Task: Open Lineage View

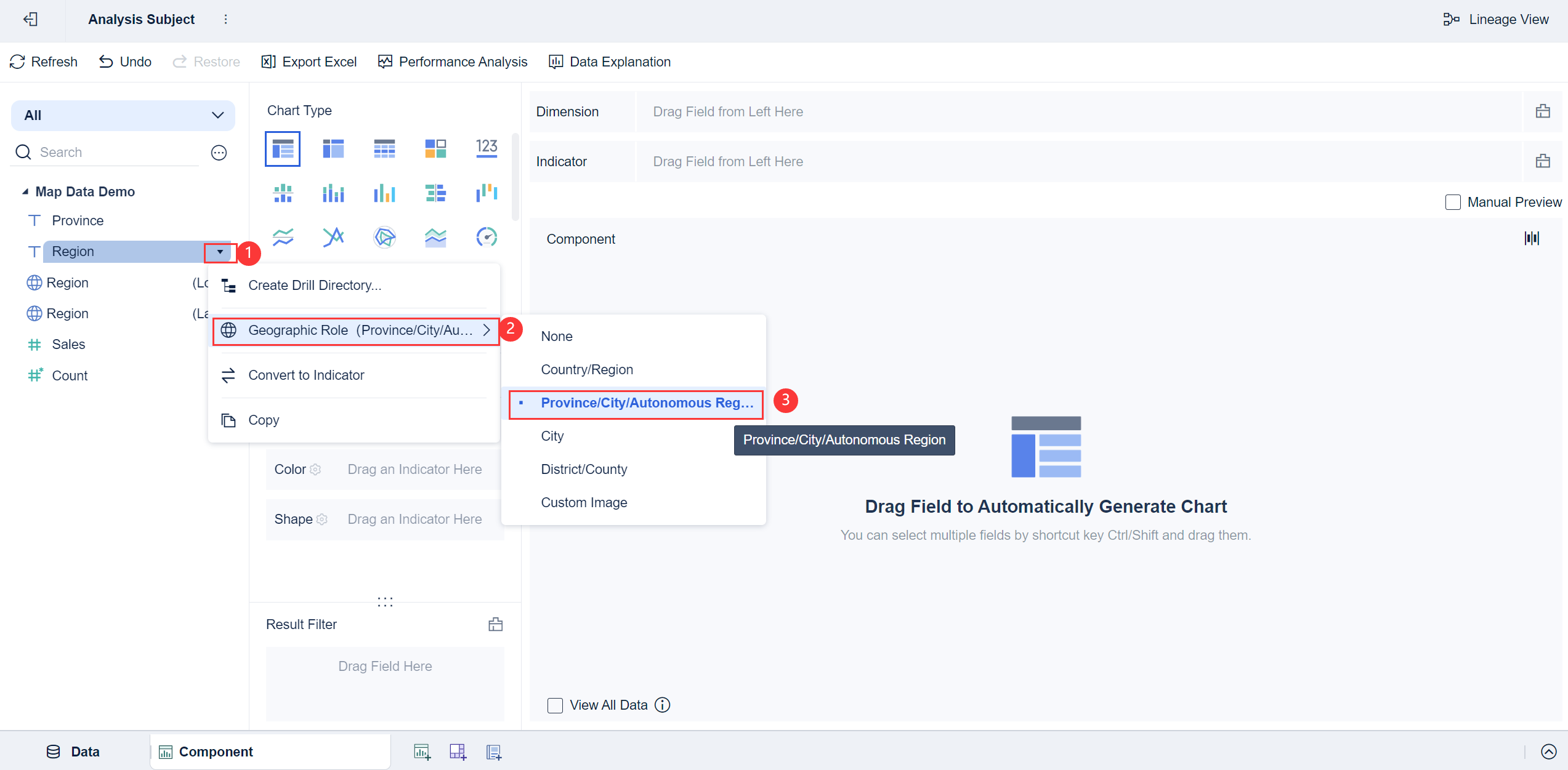Action: tap(1495, 19)
